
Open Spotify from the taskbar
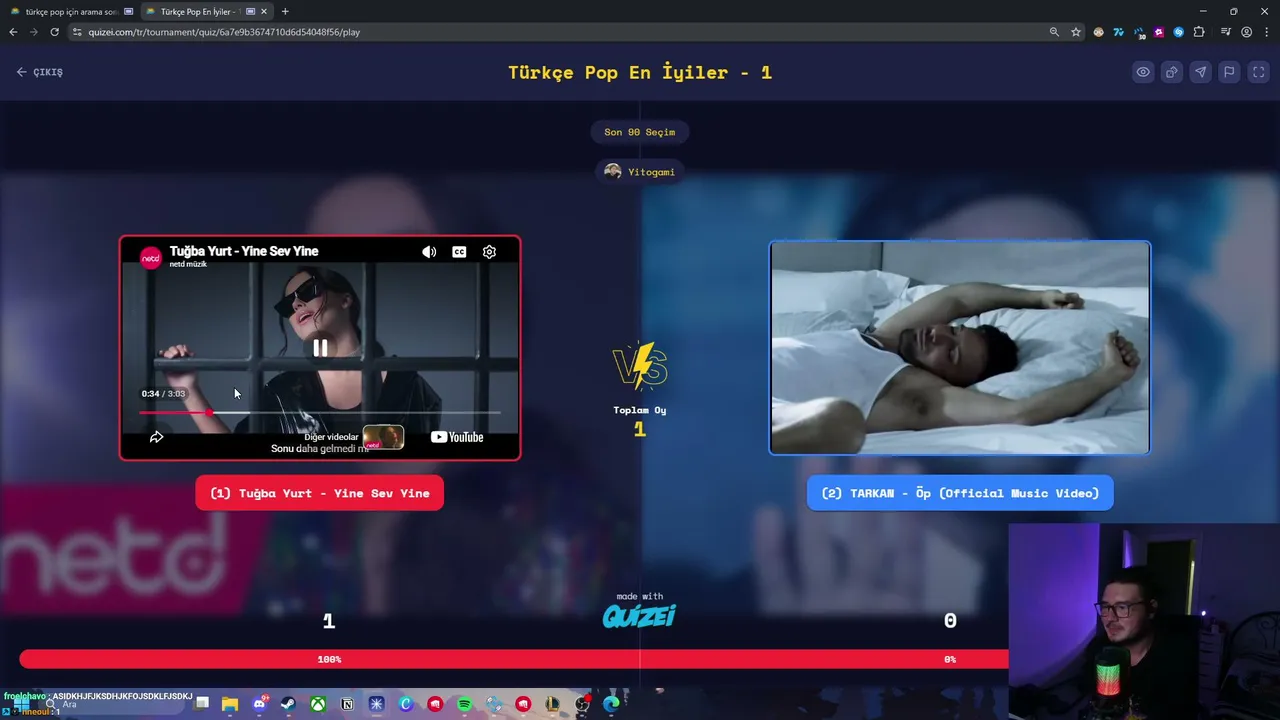(x=464, y=704)
